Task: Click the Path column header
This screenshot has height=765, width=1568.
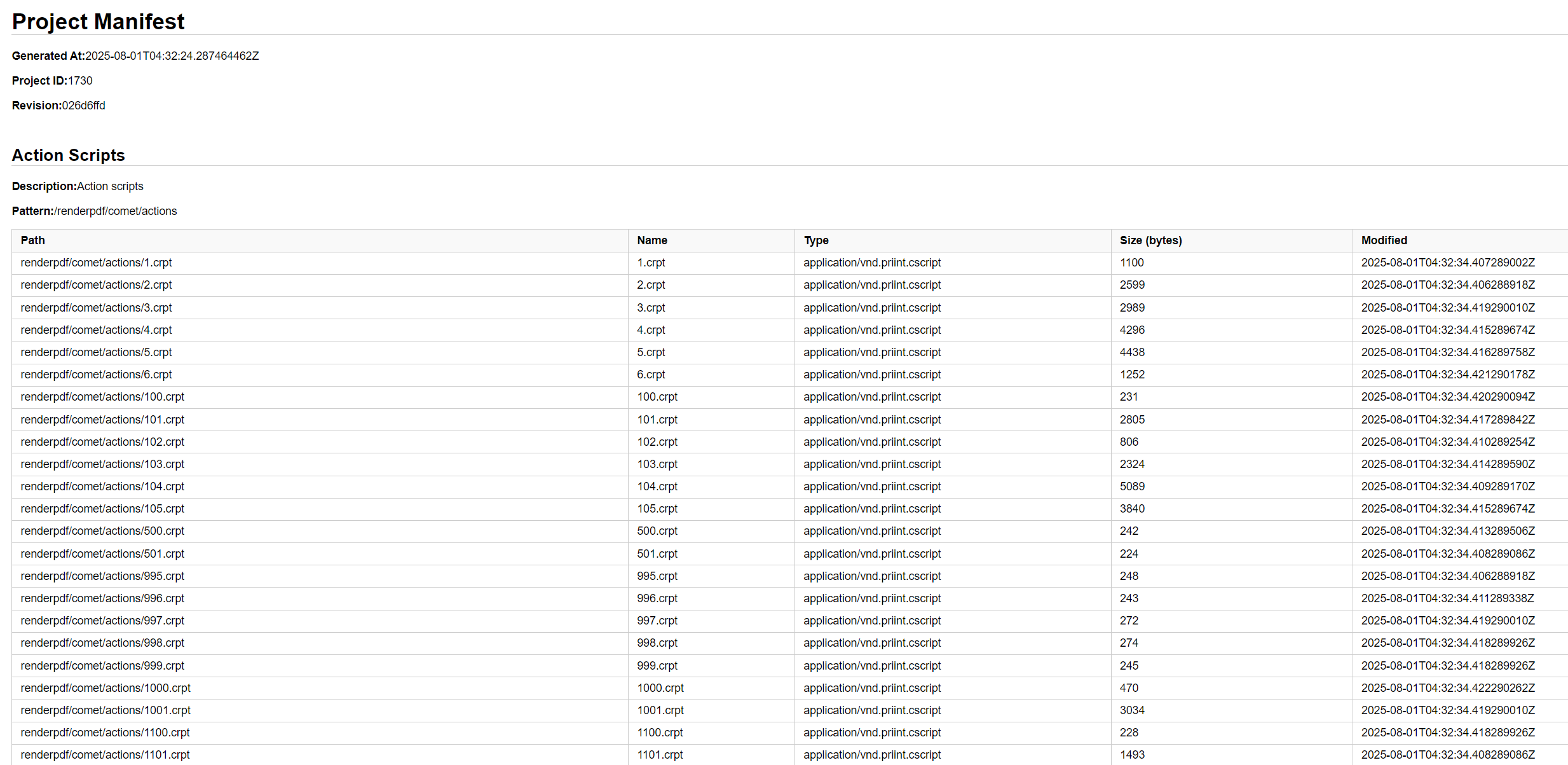Action: point(32,240)
